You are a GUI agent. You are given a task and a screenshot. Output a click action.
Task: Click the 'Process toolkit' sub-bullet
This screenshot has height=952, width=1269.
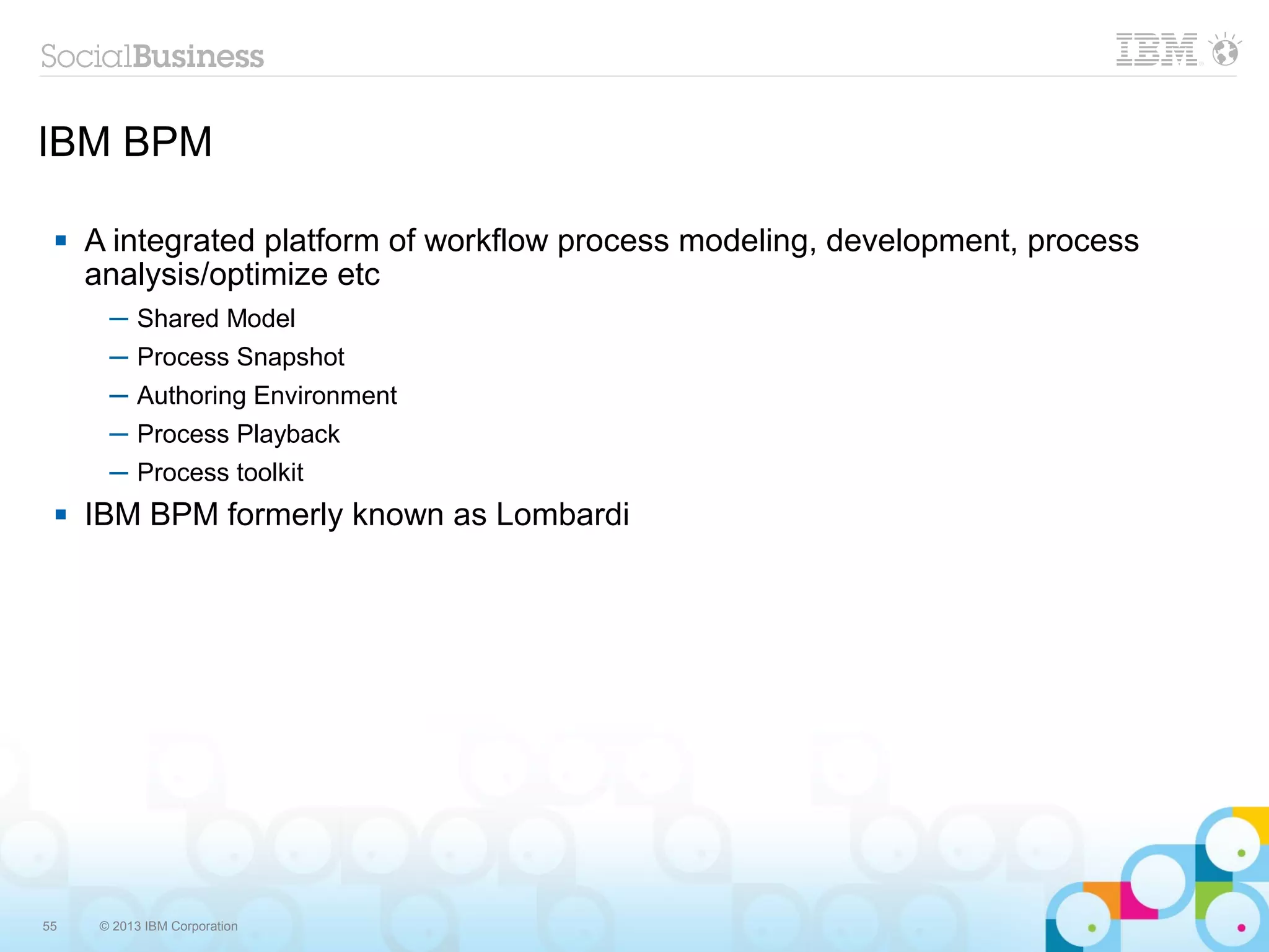click(x=220, y=473)
